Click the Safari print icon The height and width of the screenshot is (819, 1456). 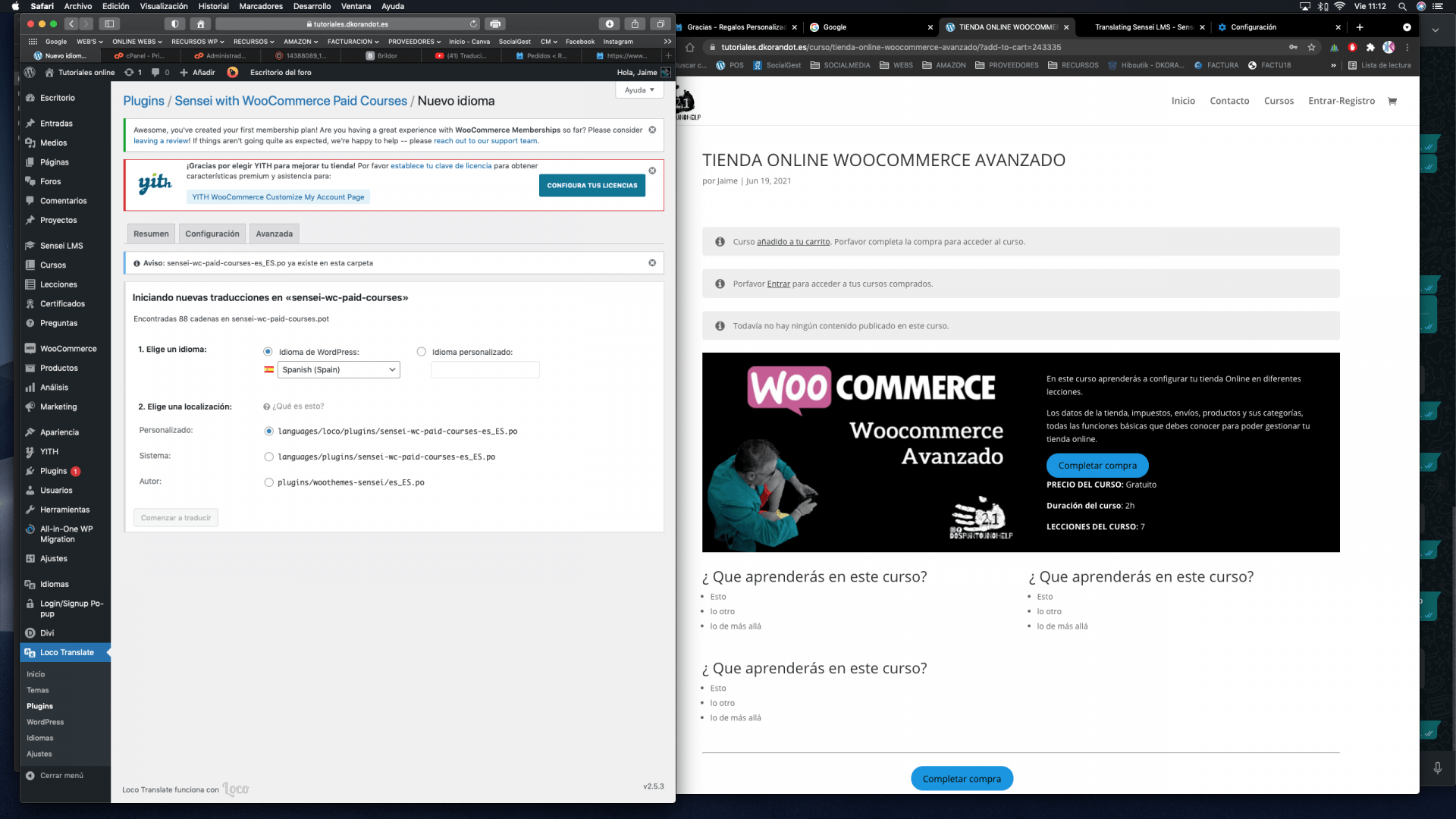click(495, 24)
